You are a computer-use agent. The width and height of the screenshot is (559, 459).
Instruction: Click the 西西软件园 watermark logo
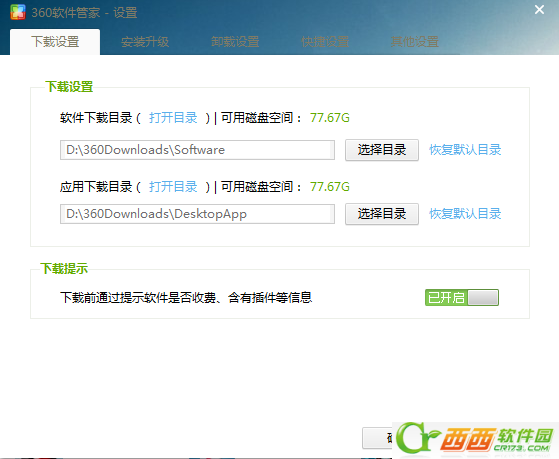click(x=475, y=440)
